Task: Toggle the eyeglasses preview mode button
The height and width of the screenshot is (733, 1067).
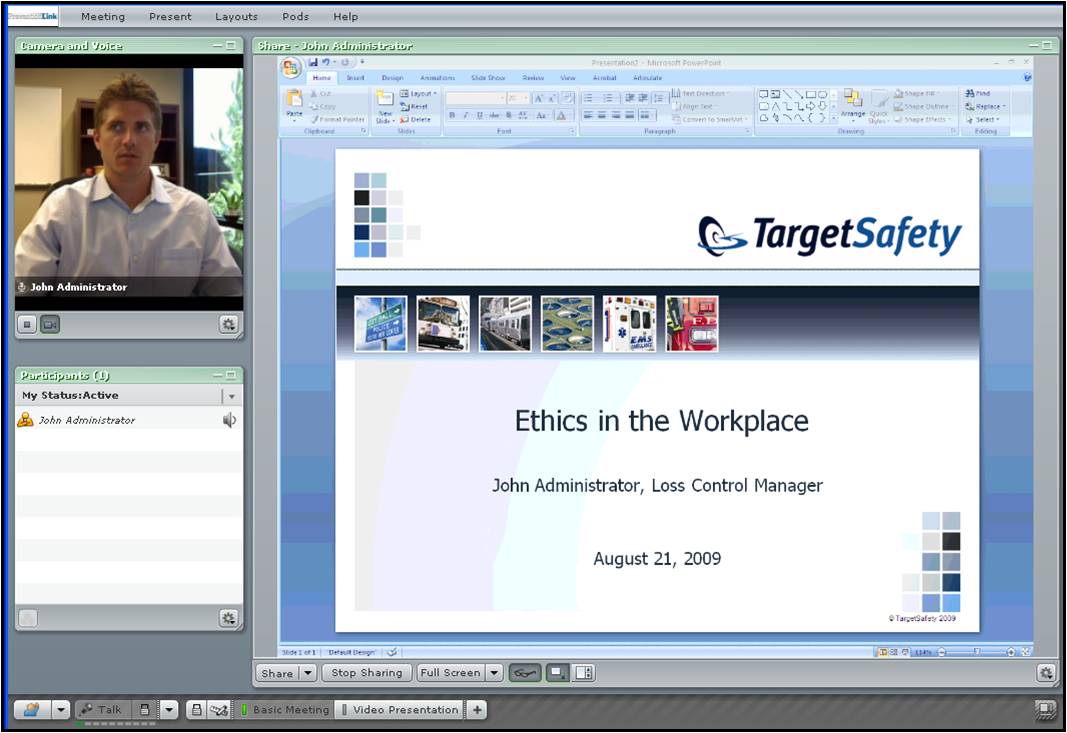Action: click(x=524, y=673)
